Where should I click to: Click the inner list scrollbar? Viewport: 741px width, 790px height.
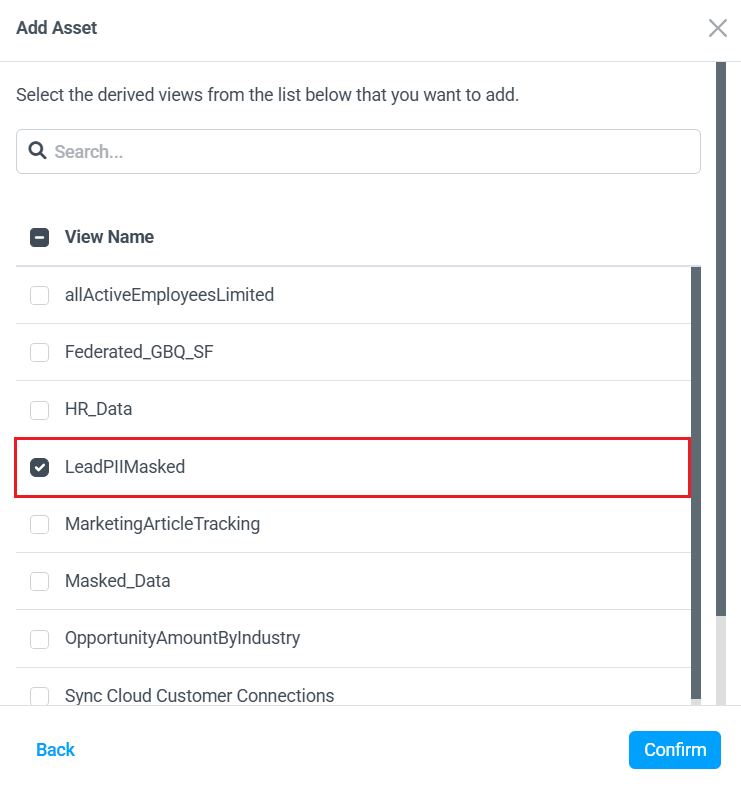point(696,480)
